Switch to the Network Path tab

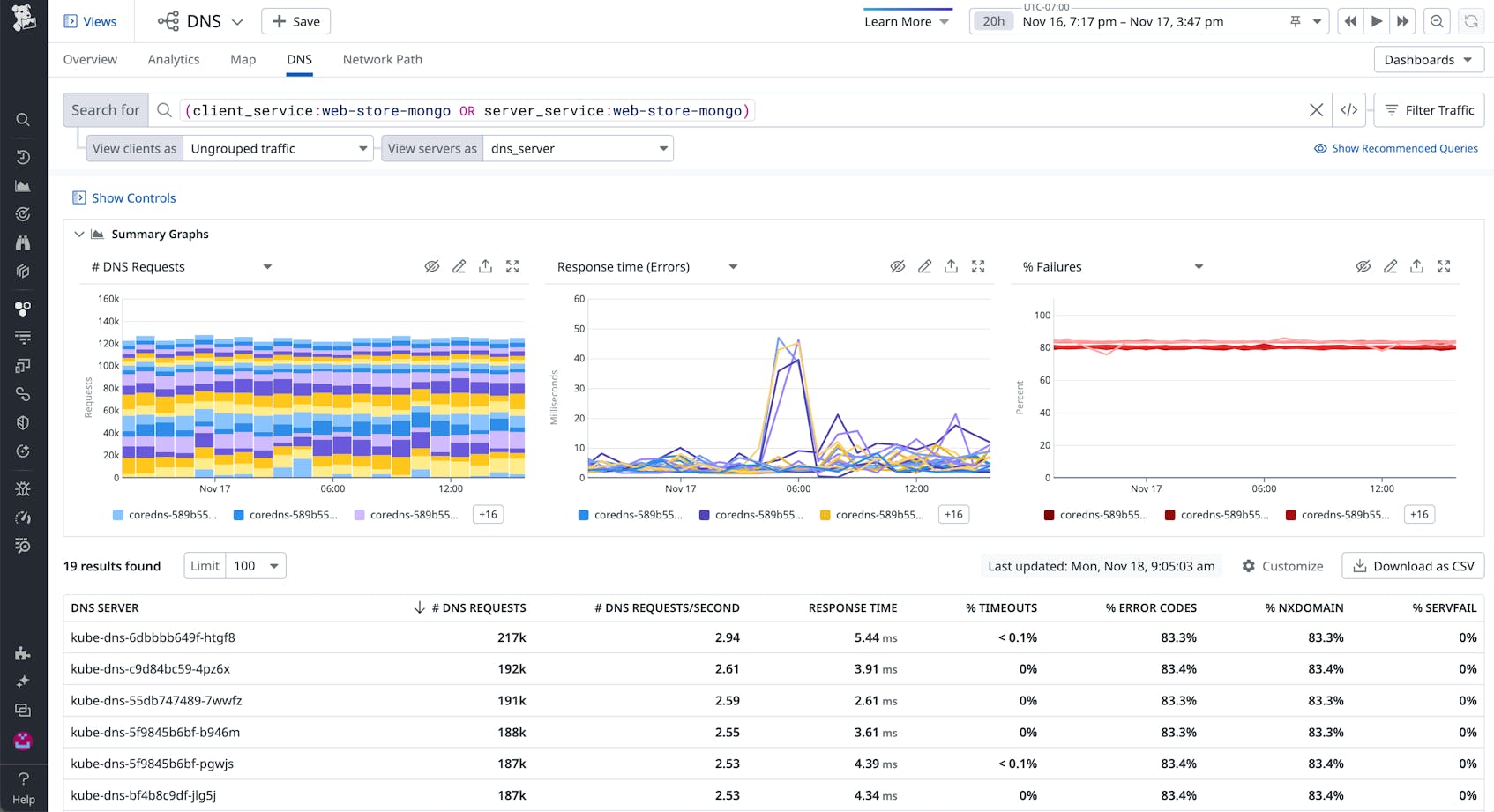click(382, 59)
